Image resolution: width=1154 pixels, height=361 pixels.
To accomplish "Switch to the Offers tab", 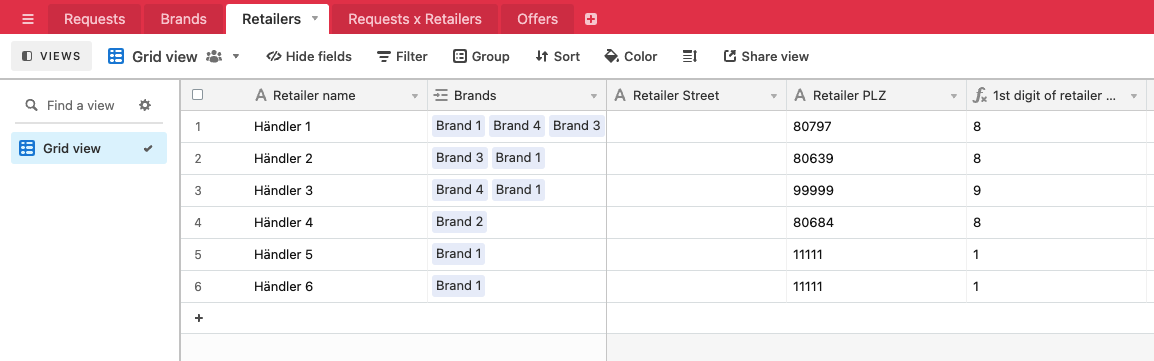I will (537, 19).
